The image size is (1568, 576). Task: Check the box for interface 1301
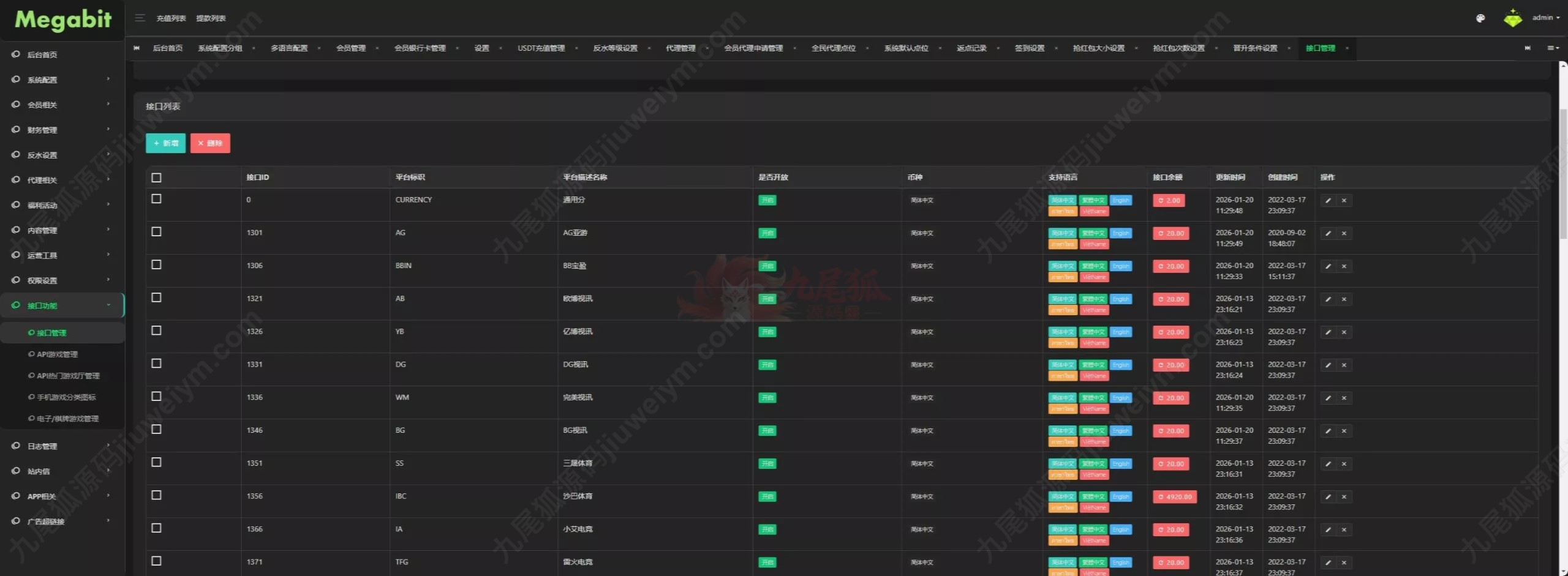[x=156, y=232]
